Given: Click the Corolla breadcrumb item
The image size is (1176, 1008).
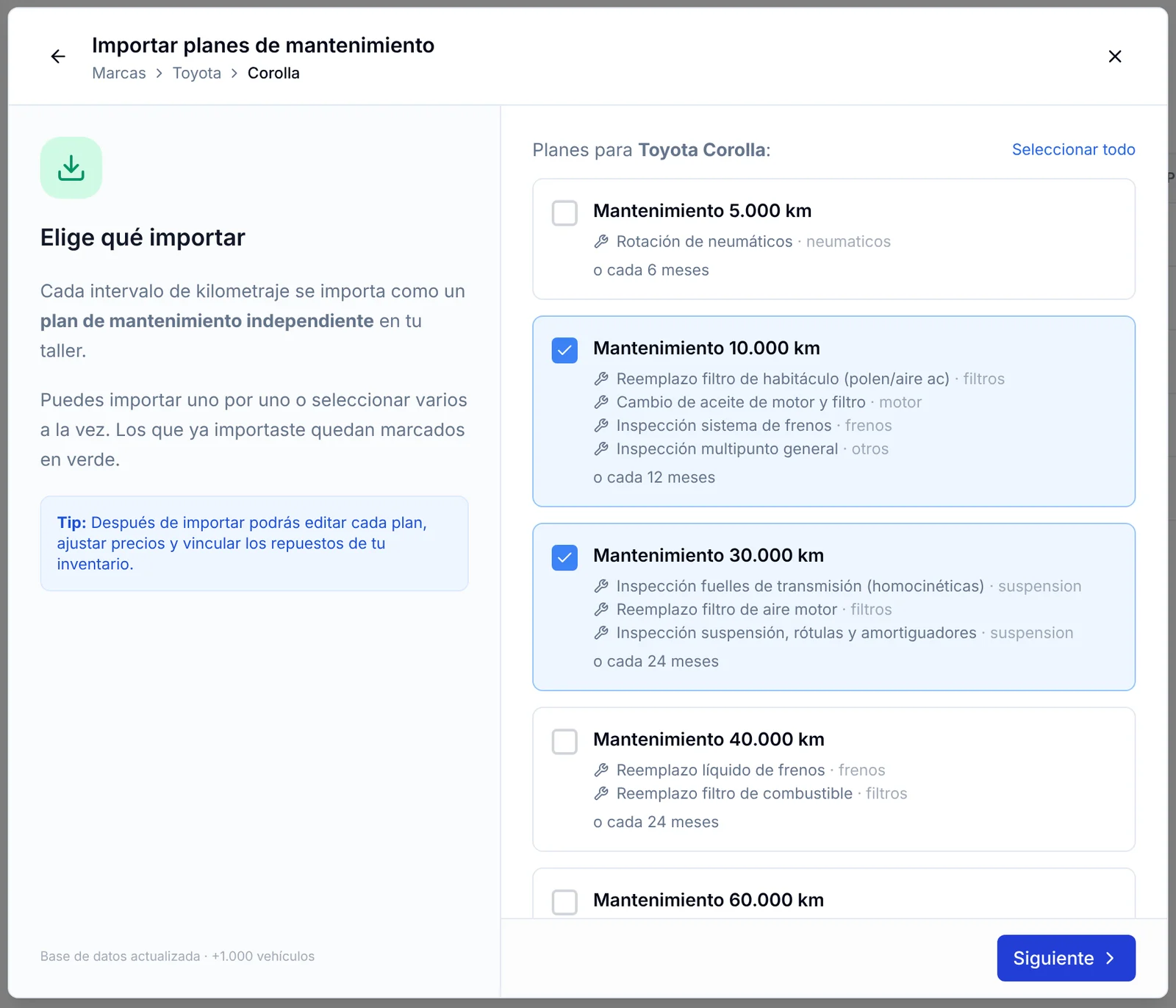Looking at the screenshot, I should pyautogui.click(x=273, y=73).
